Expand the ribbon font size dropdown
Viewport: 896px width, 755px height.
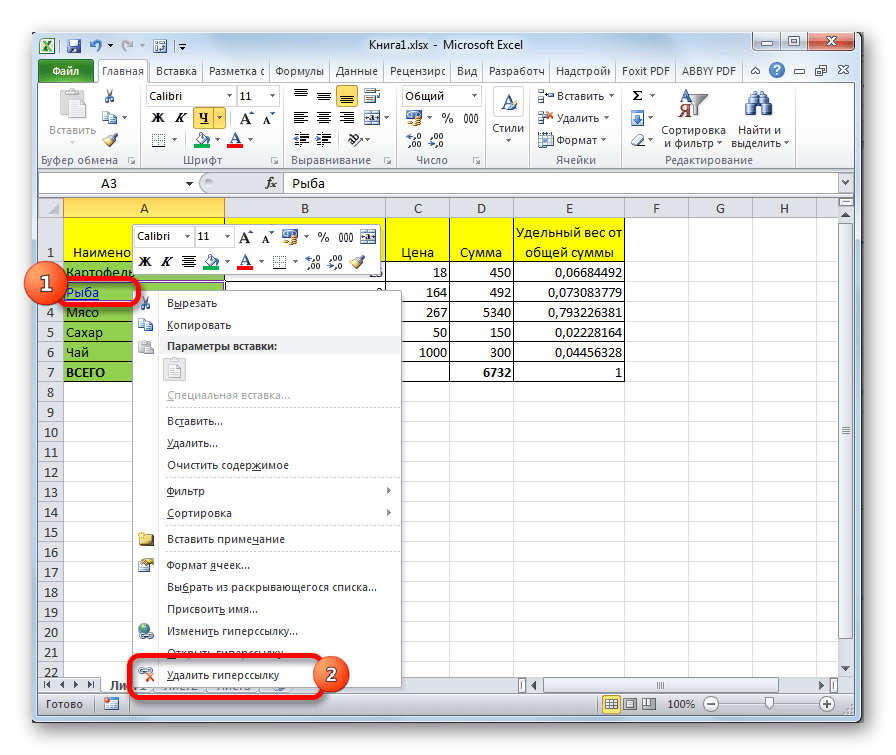(x=270, y=96)
